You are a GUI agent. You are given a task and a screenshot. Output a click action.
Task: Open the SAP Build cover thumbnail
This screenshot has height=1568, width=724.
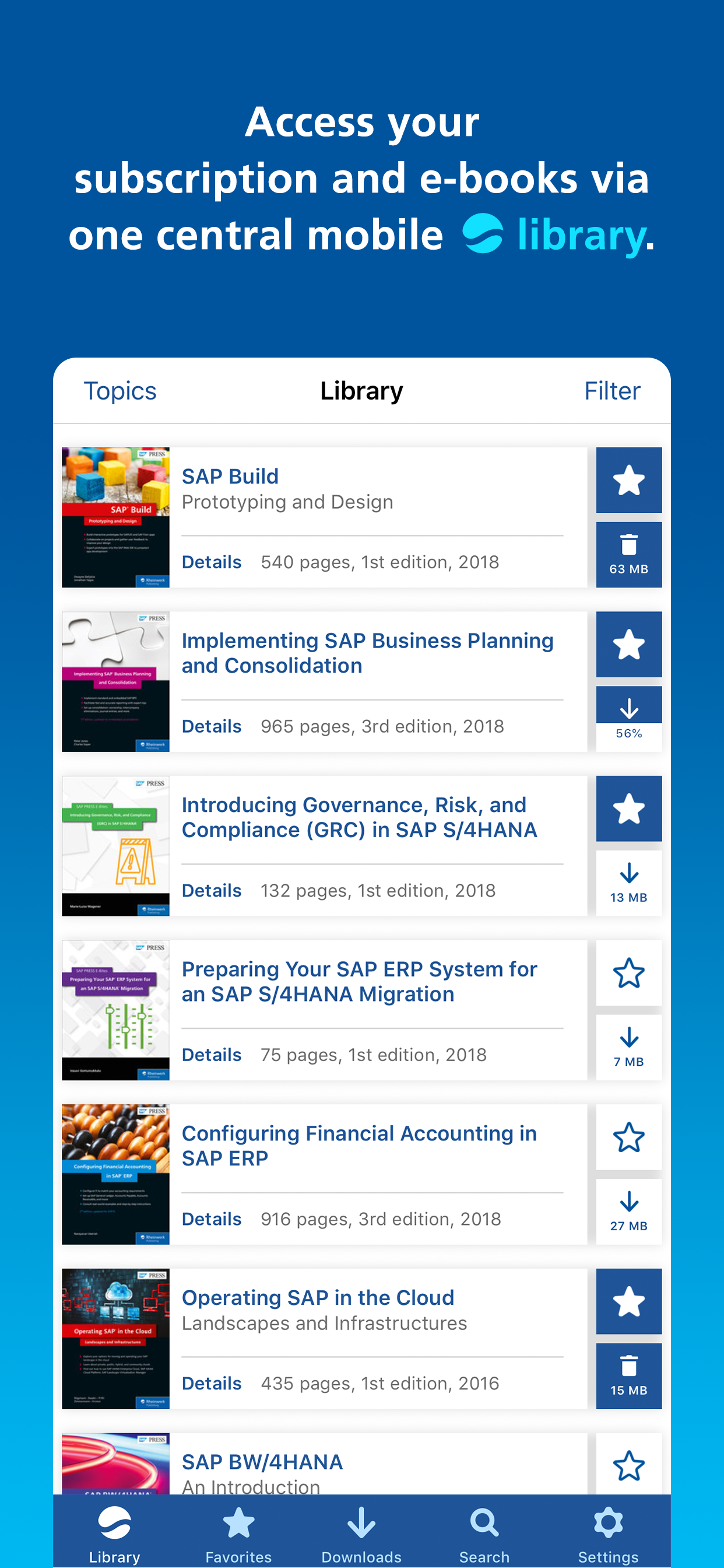[115, 517]
